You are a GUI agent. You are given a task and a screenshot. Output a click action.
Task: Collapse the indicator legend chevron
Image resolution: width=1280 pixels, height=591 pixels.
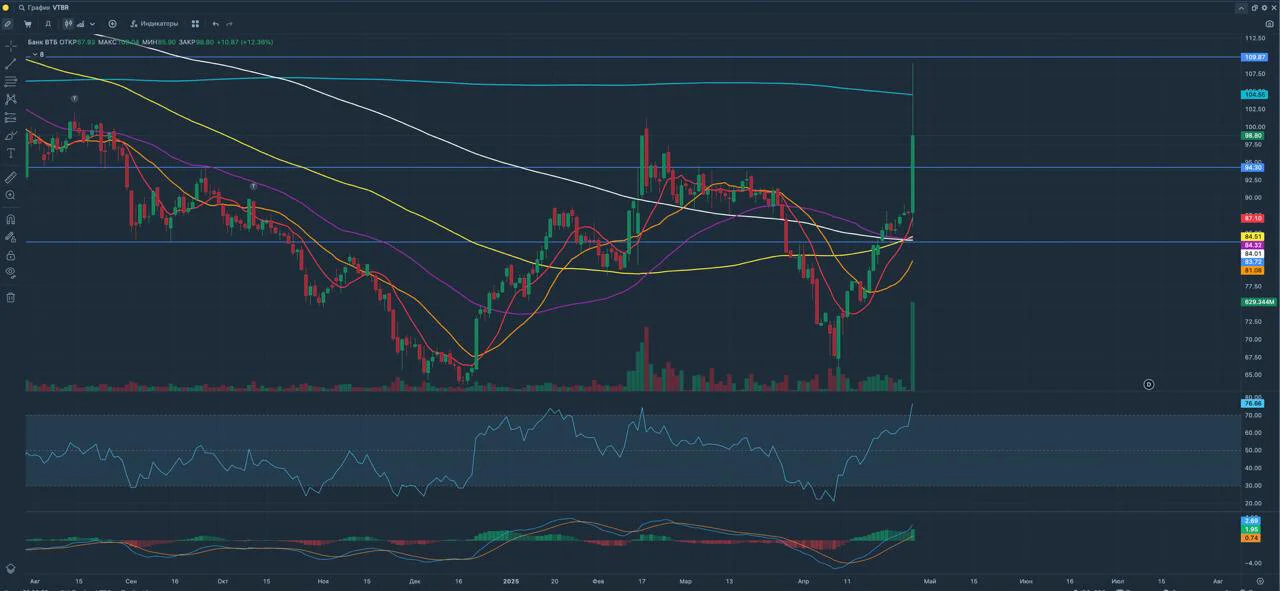click(x=35, y=54)
